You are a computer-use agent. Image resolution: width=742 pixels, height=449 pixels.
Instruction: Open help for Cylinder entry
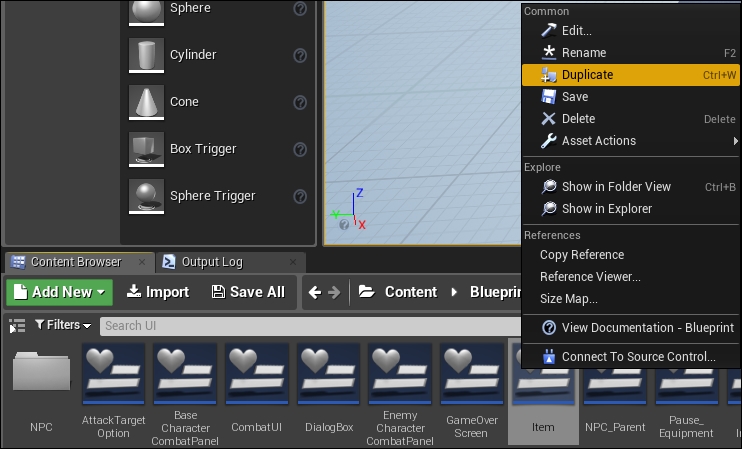[300, 55]
